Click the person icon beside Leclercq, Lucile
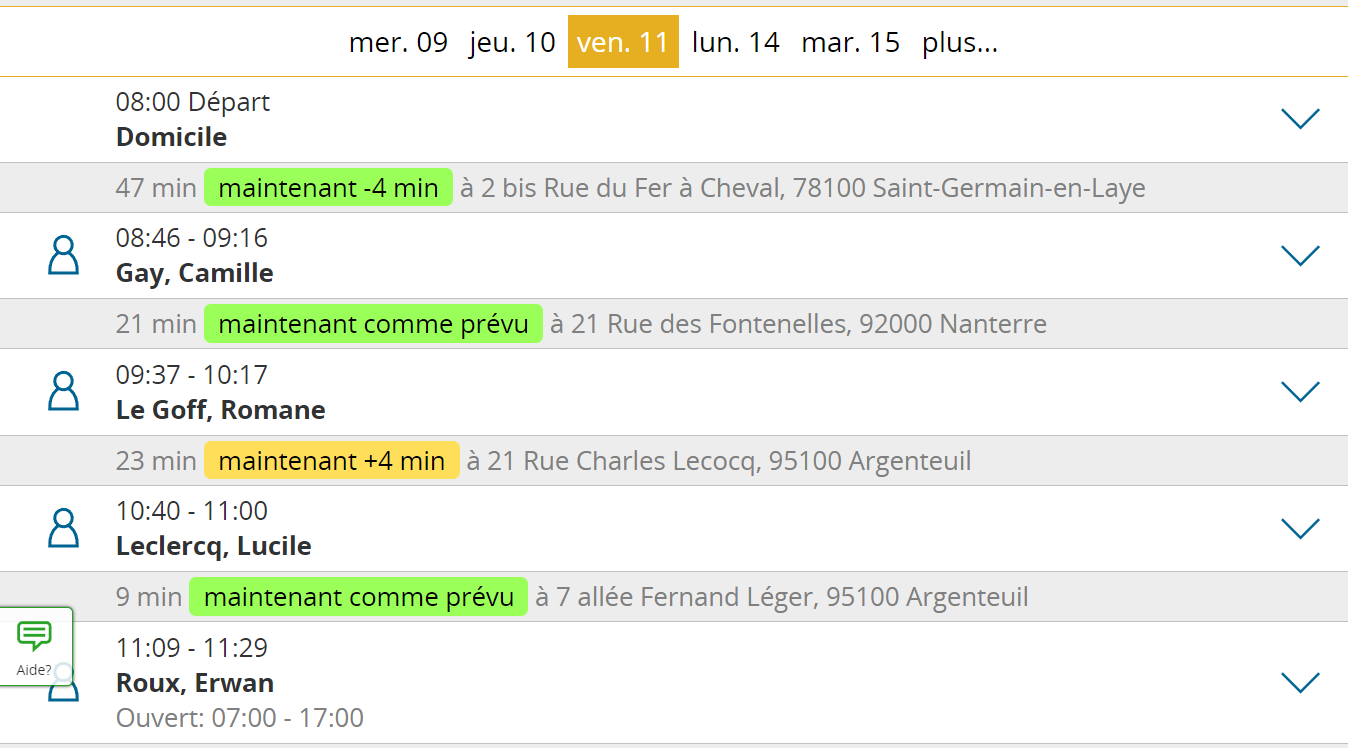1348x748 pixels. [63, 527]
